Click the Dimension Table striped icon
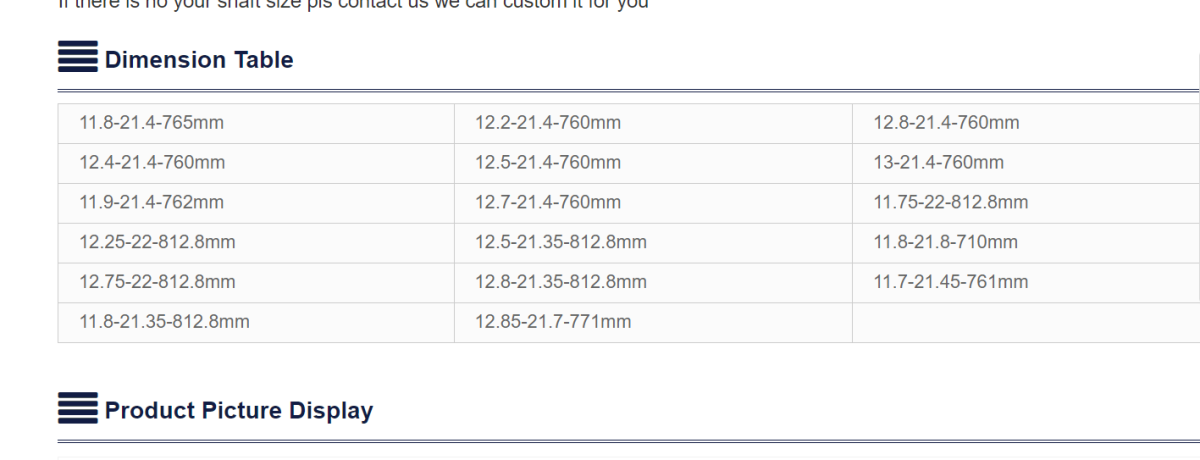The height and width of the screenshot is (460, 1200). 78,57
